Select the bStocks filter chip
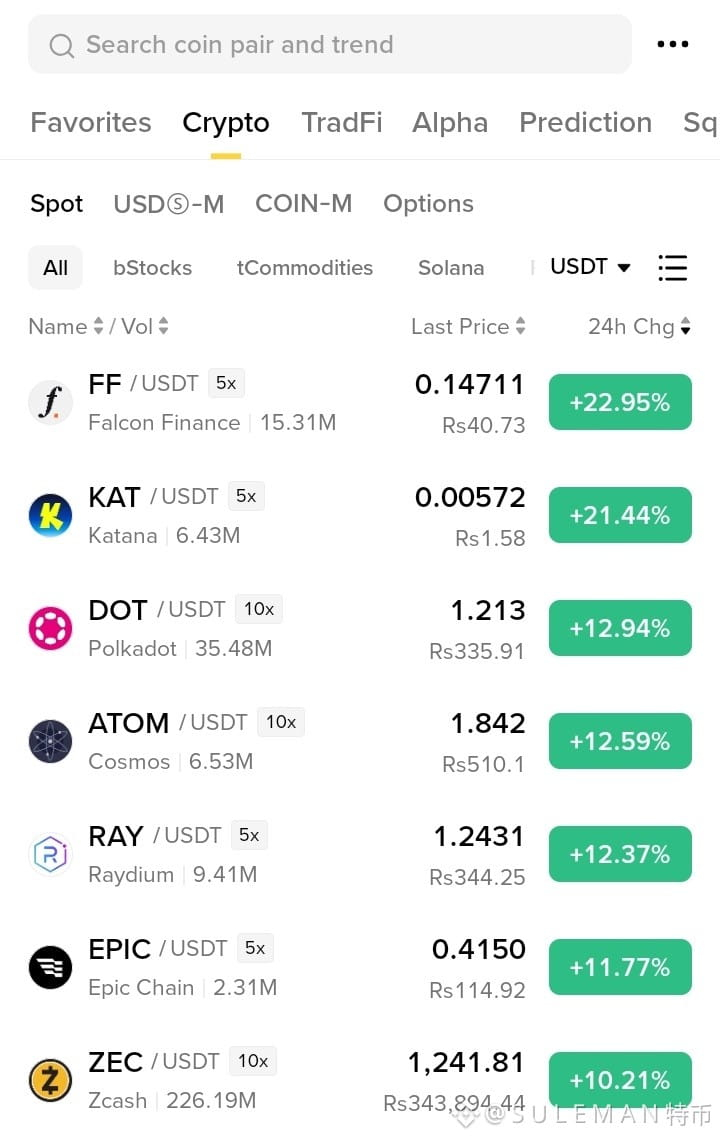The height and width of the screenshot is (1140, 720). tap(153, 268)
